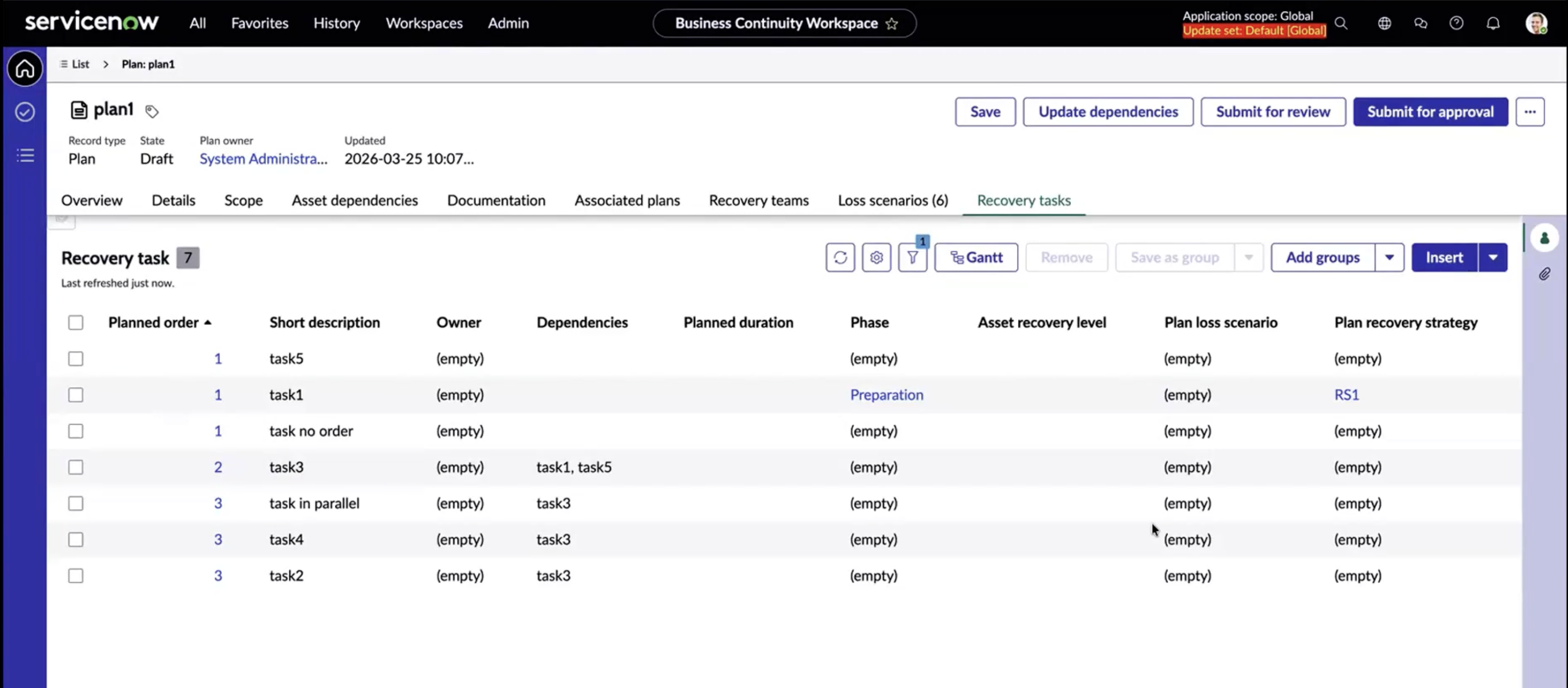The width and height of the screenshot is (1568, 688).
Task: Select the task5 row checkbox
Action: pyautogui.click(x=76, y=359)
